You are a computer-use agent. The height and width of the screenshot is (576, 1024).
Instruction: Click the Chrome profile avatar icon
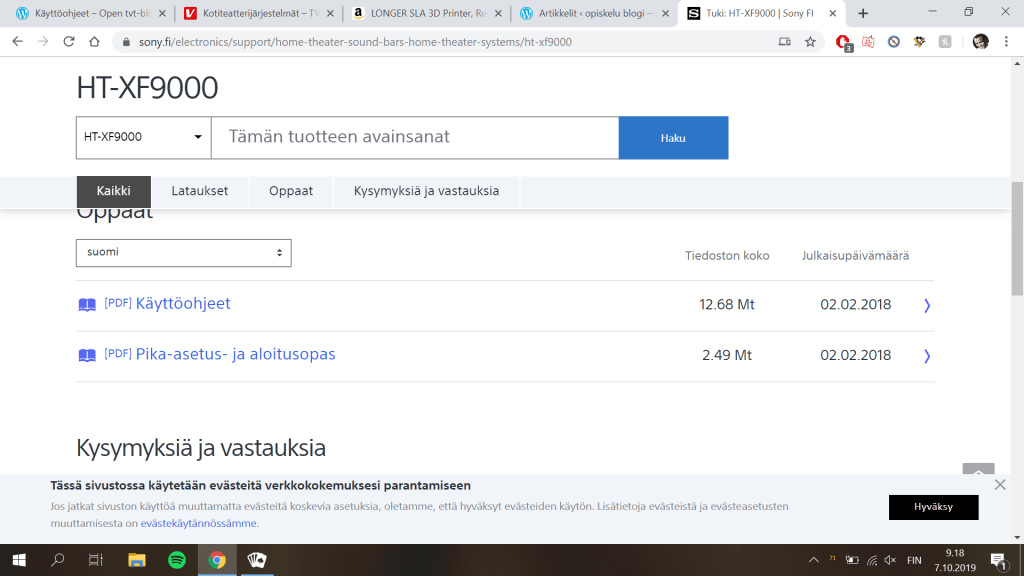pyautogui.click(x=980, y=42)
